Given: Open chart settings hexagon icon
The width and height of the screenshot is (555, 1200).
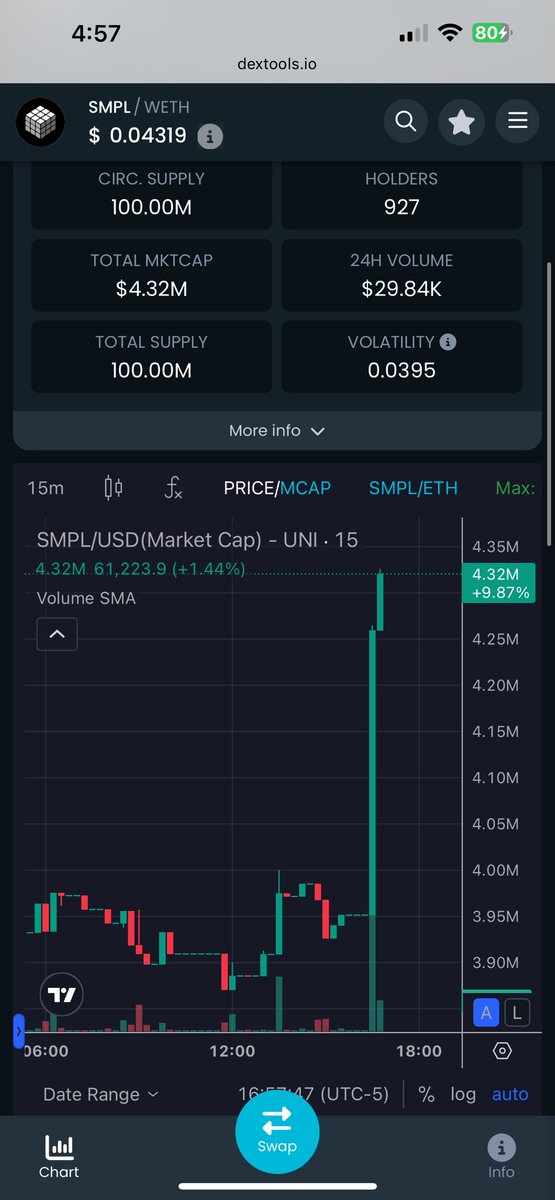Looking at the screenshot, I should click(x=502, y=1051).
